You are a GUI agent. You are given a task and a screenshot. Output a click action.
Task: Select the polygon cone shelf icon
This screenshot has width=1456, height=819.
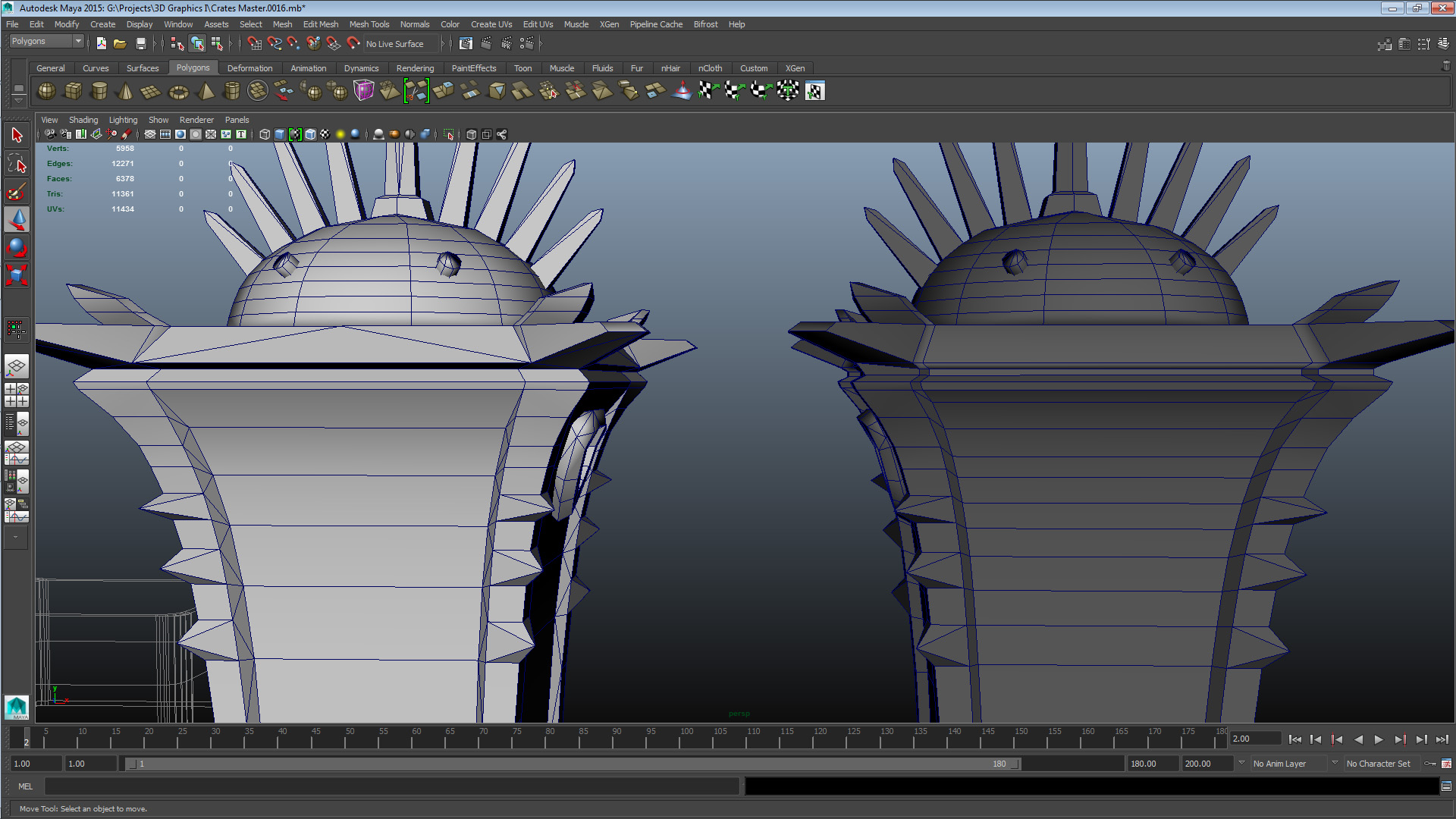point(126,91)
